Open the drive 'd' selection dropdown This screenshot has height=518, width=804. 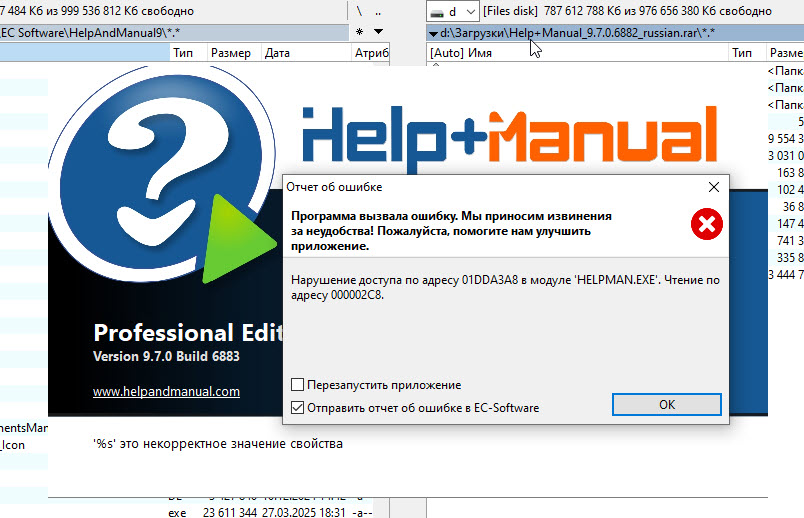click(x=453, y=11)
